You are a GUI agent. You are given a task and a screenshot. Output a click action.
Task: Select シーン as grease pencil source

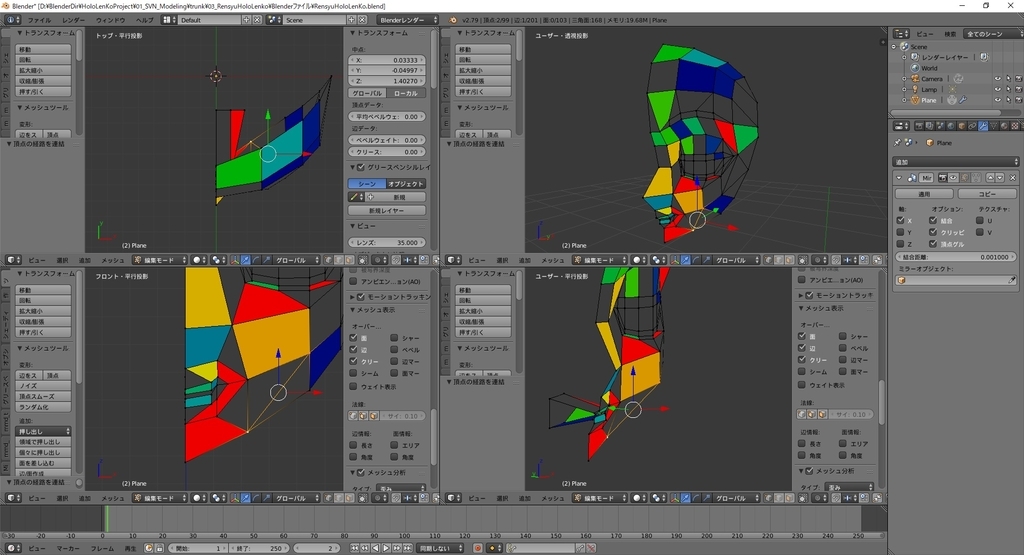[x=367, y=184]
